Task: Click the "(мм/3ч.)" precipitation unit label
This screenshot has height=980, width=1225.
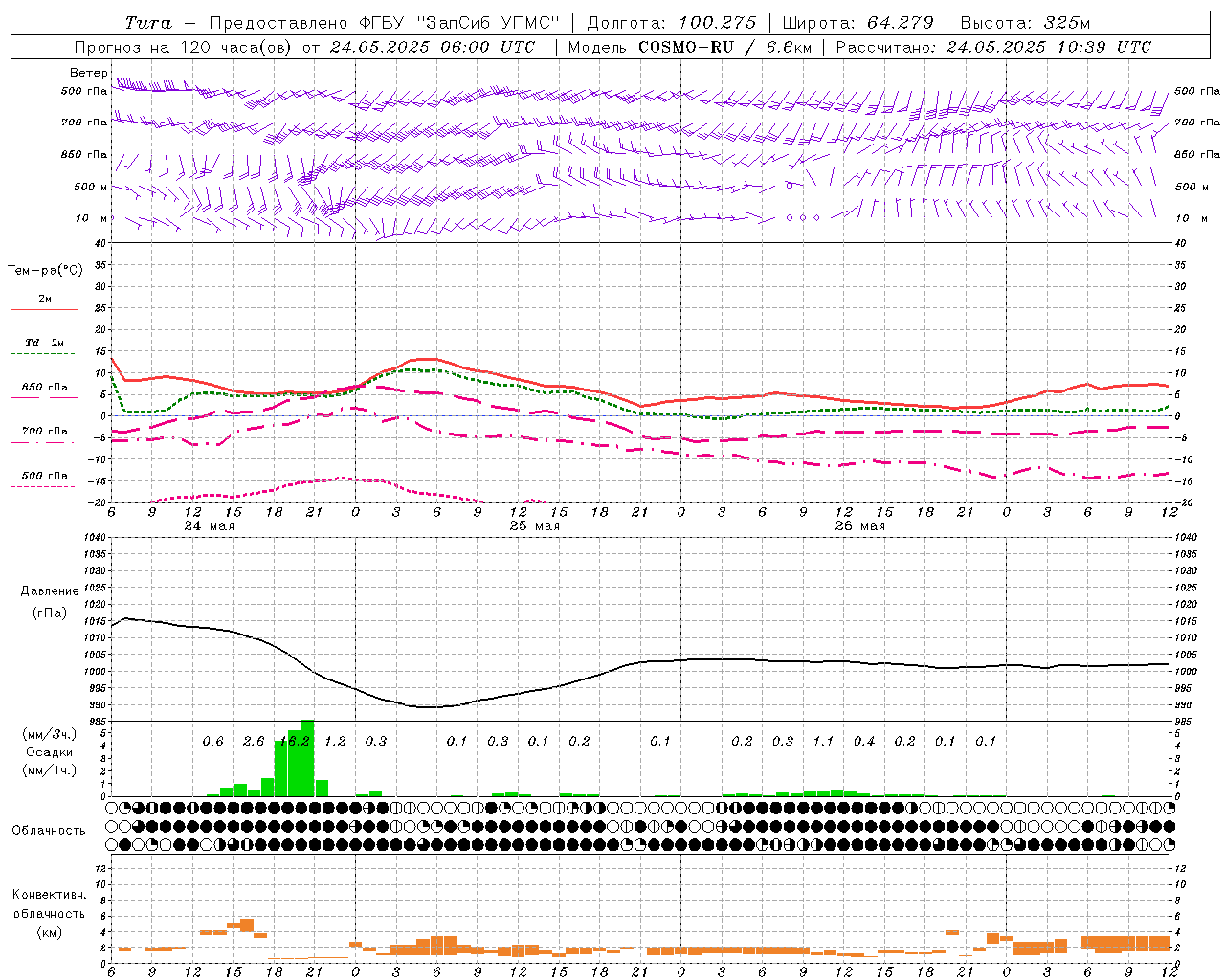Action: (x=48, y=734)
